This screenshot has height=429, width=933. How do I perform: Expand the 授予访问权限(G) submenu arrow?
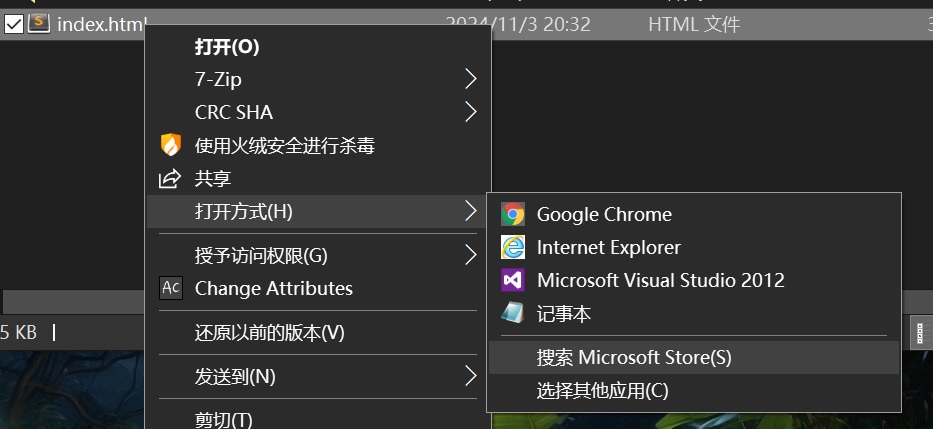click(x=471, y=255)
